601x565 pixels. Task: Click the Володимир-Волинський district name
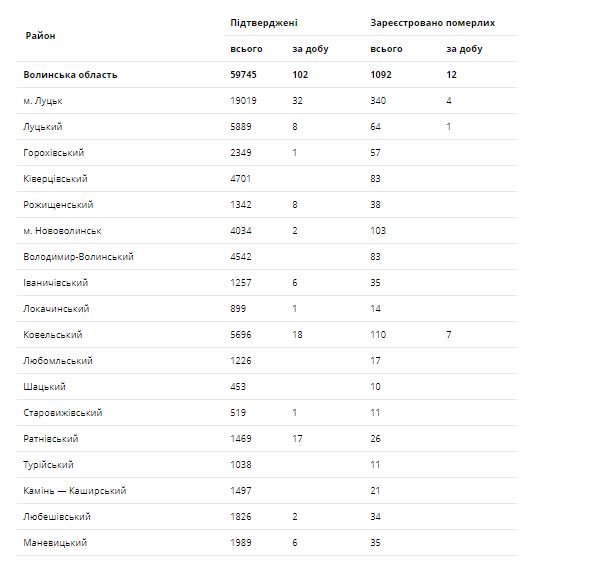77,257
